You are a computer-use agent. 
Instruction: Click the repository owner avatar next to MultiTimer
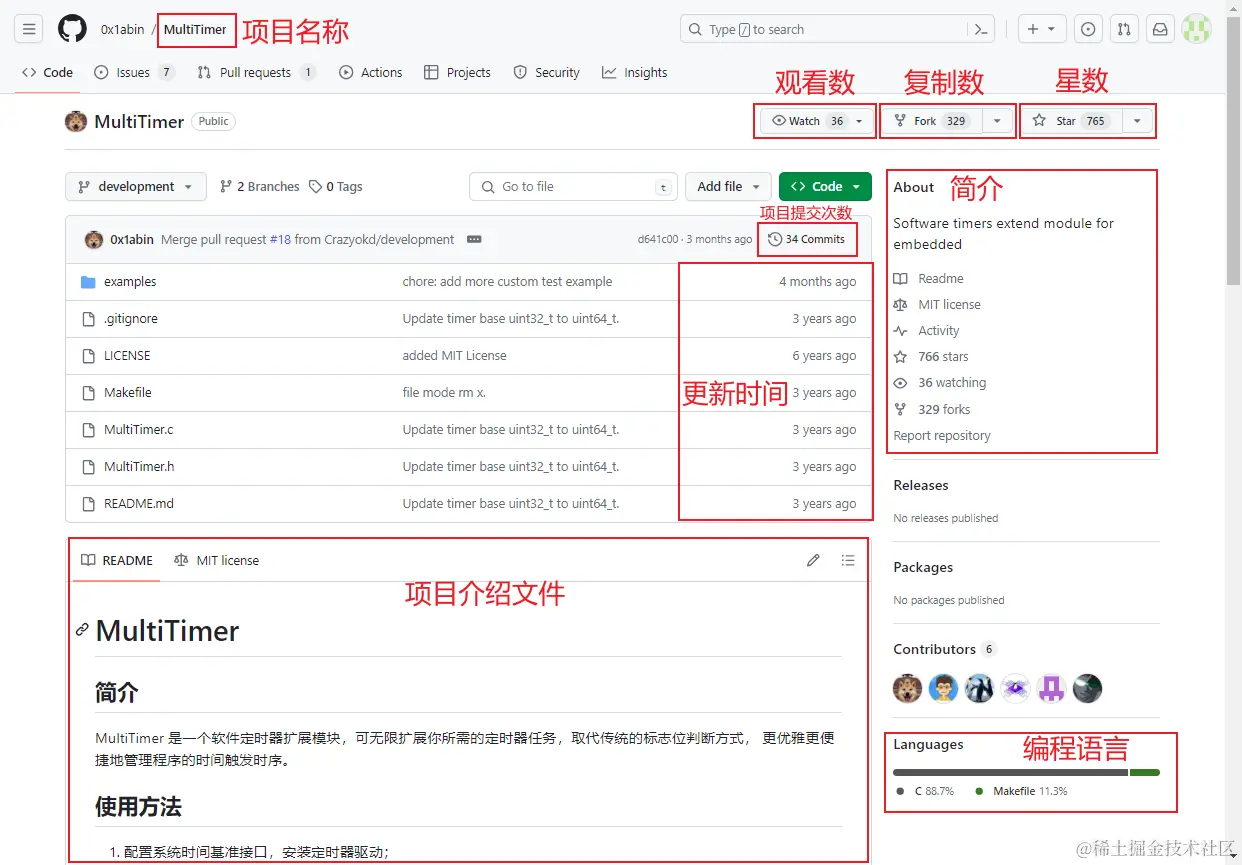click(x=76, y=121)
